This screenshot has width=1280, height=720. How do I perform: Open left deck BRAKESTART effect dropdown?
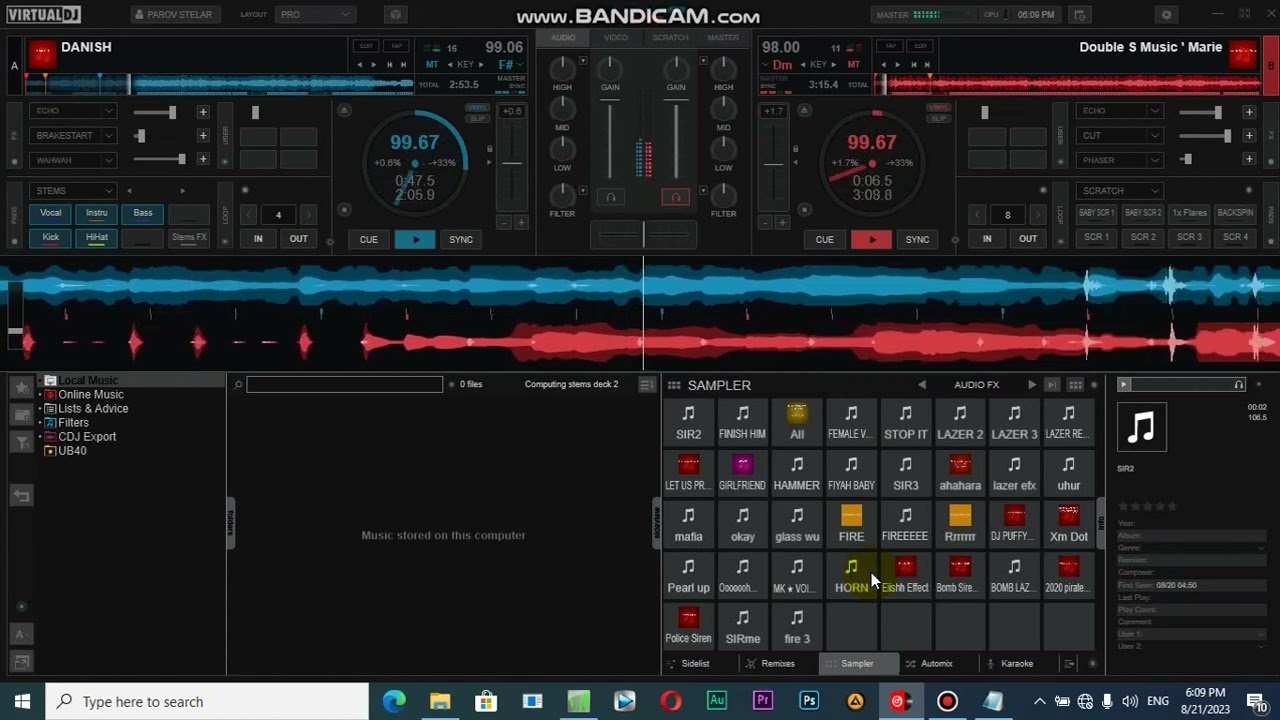(73, 135)
